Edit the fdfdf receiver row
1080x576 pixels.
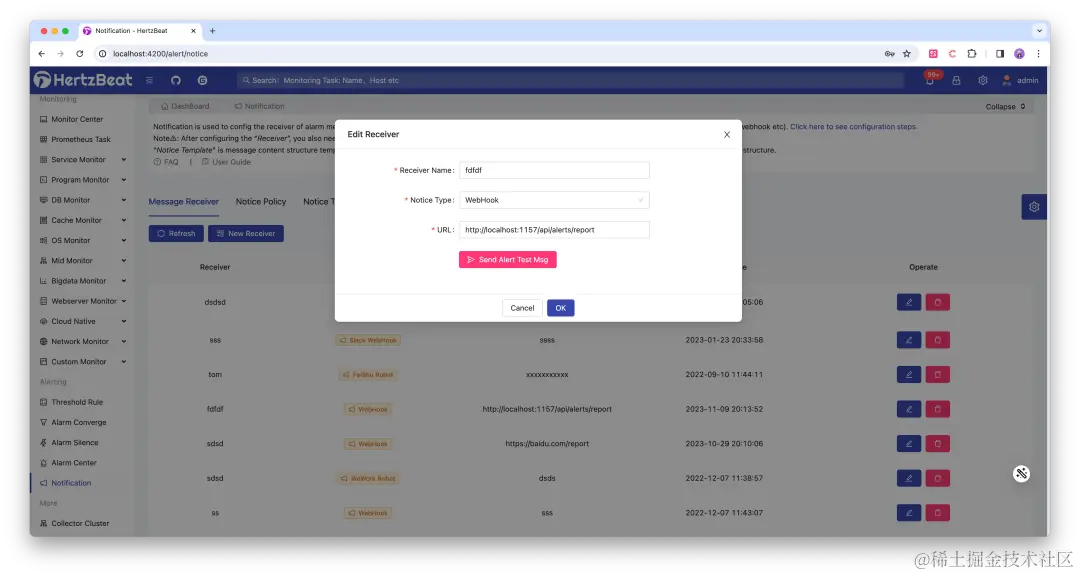click(x=908, y=409)
